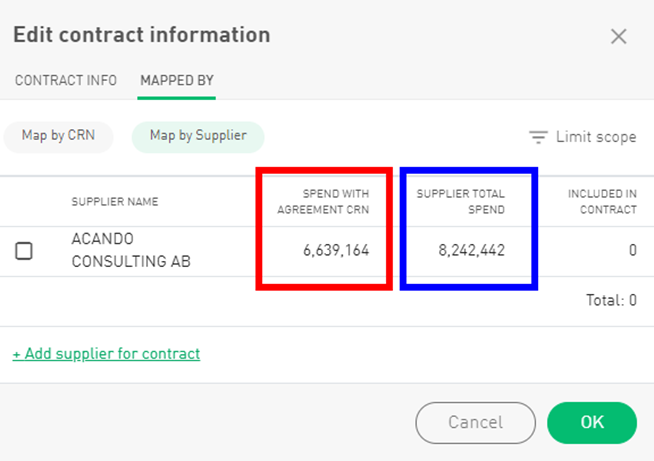Close the Edit contract information dialog
This screenshot has height=461, width=654.
pos(619,37)
